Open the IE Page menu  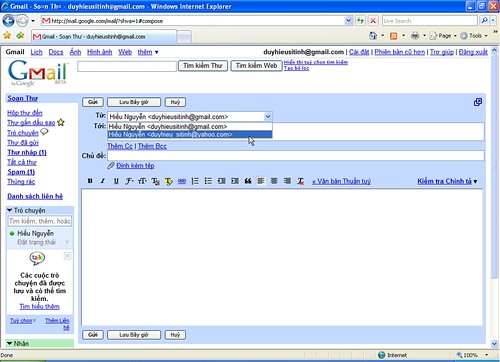coord(443,35)
